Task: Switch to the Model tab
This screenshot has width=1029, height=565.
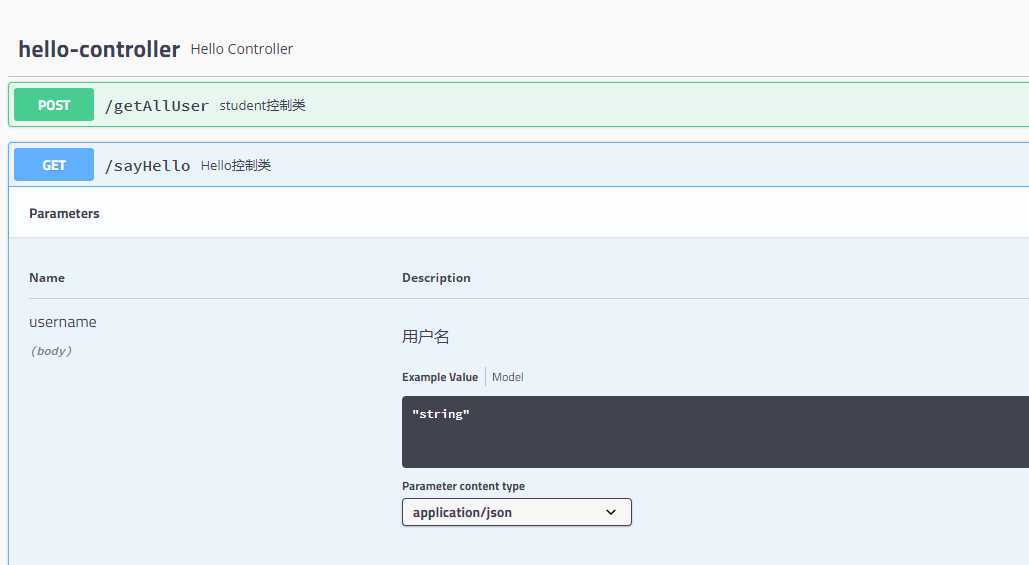Action: [x=507, y=377]
